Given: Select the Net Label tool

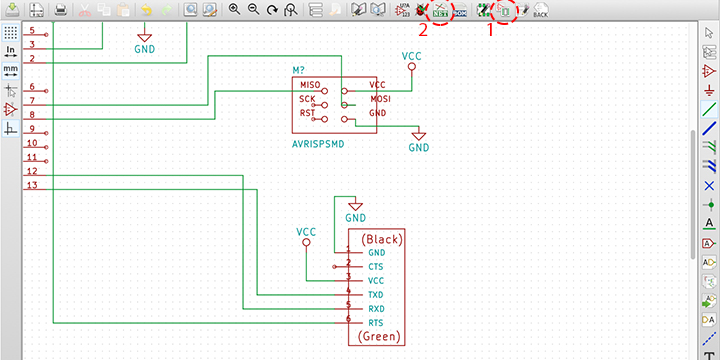Looking at the screenshot, I should pyautogui.click(x=709, y=224).
